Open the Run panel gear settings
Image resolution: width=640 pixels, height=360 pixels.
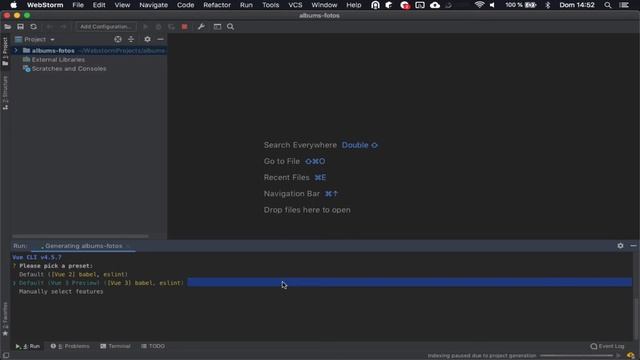coord(620,246)
